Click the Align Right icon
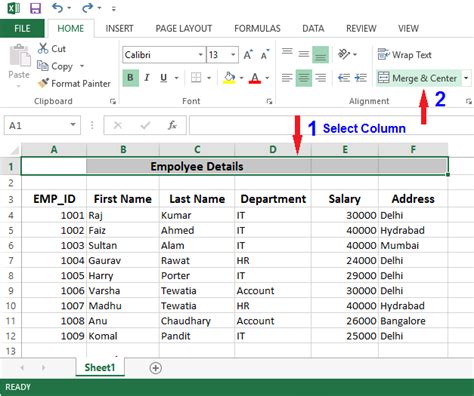Viewport: 474px width, 396px height. click(x=321, y=78)
